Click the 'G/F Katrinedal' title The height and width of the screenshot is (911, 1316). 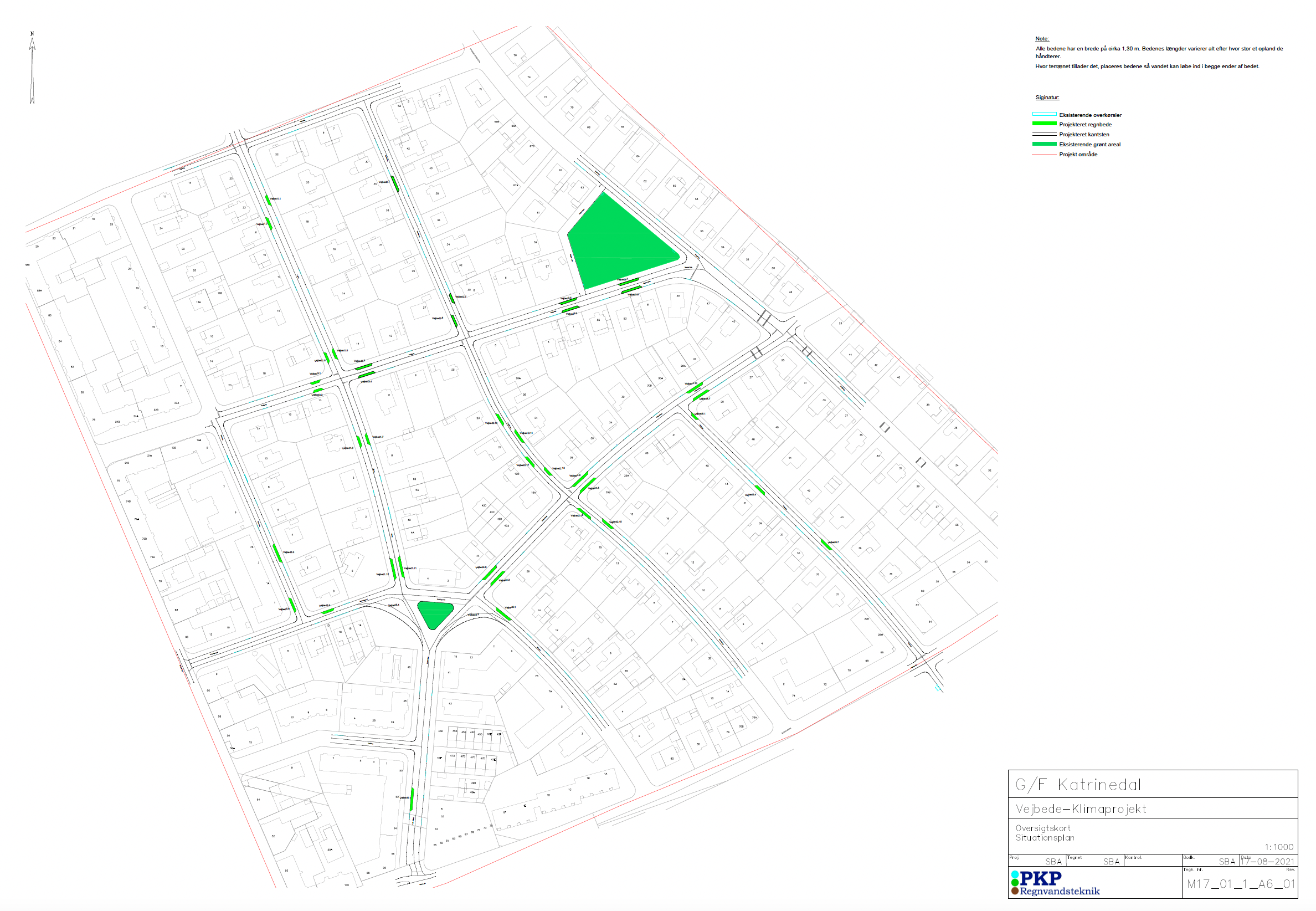[x=1078, y=785]
